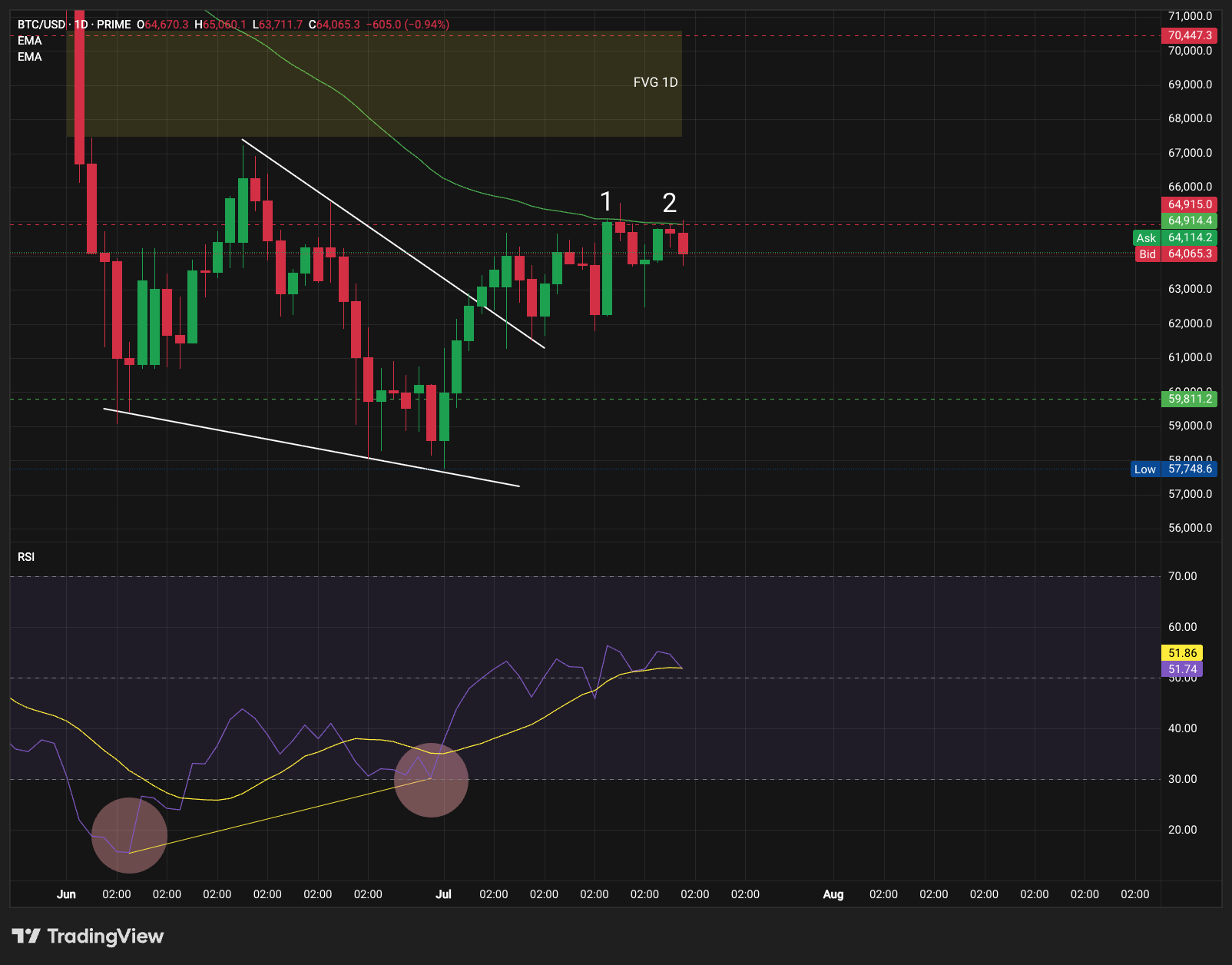Screen dimensions: 1232x965
Task: Select the second EMA indicator label
Action: (x=30, y=57)
